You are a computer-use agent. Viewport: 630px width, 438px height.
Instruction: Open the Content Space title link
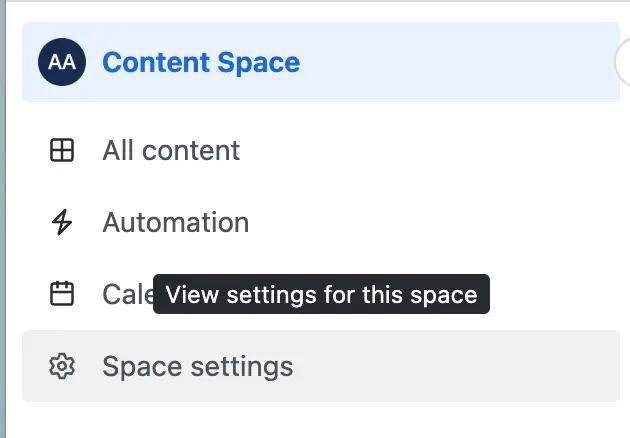pos(200,62)
